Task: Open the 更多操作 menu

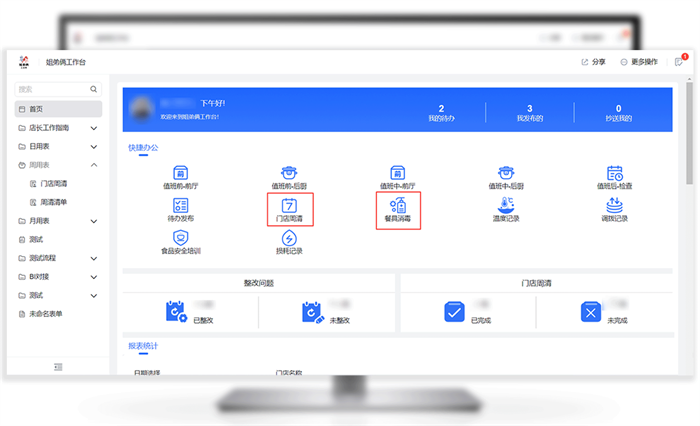Action: tap(639, 62)
